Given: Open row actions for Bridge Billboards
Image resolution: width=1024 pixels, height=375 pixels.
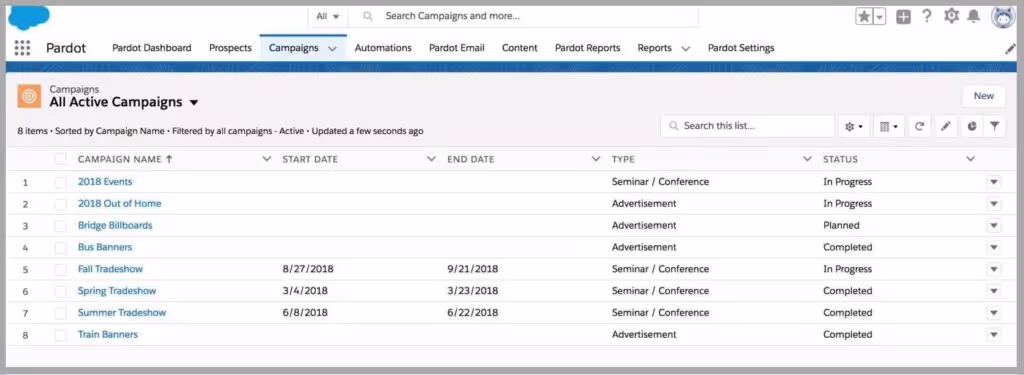Looking at the screenshot, I should point(993,225).
